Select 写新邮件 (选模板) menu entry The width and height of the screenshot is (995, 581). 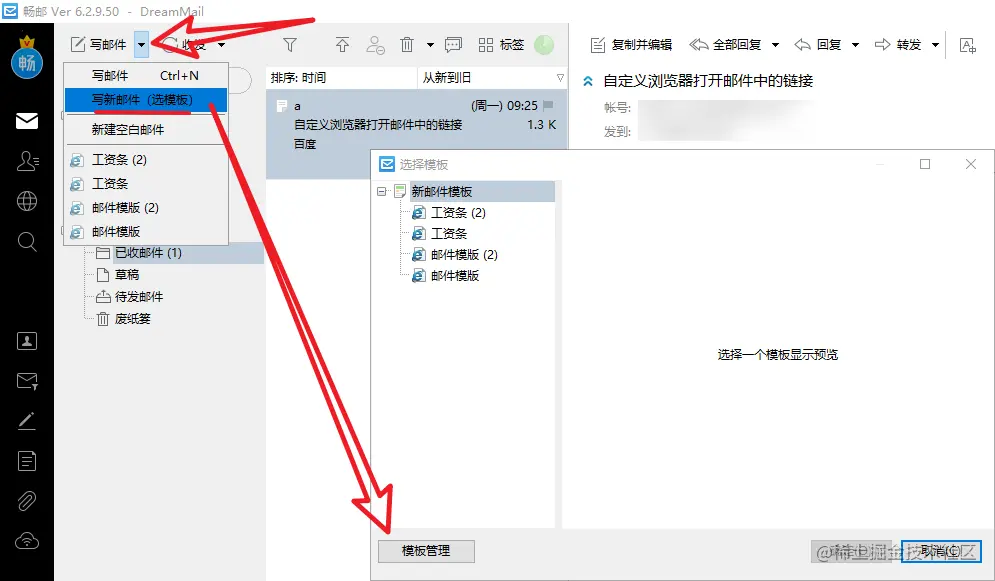pos(146,100)
